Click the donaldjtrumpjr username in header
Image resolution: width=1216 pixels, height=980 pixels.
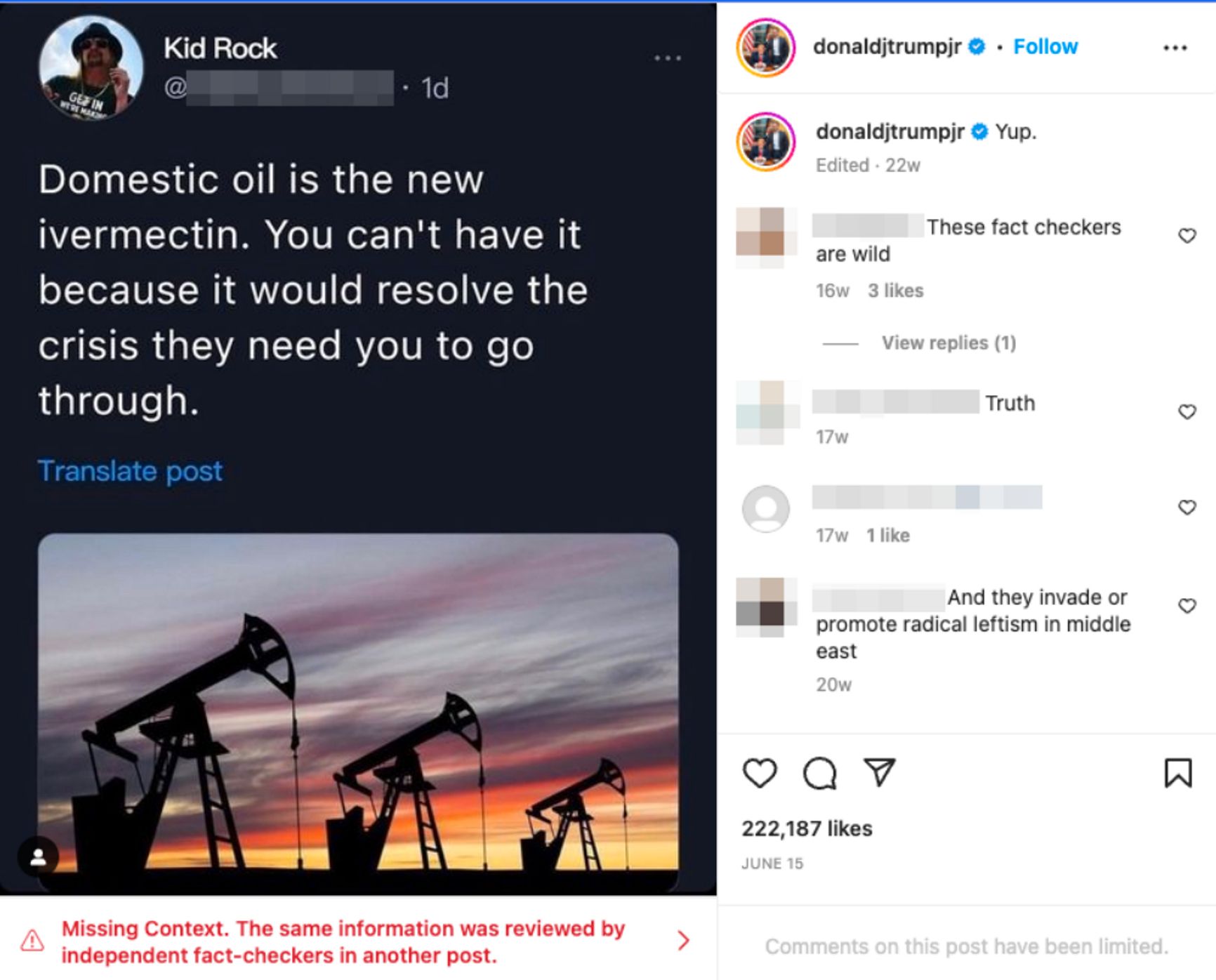click(887, 47)
